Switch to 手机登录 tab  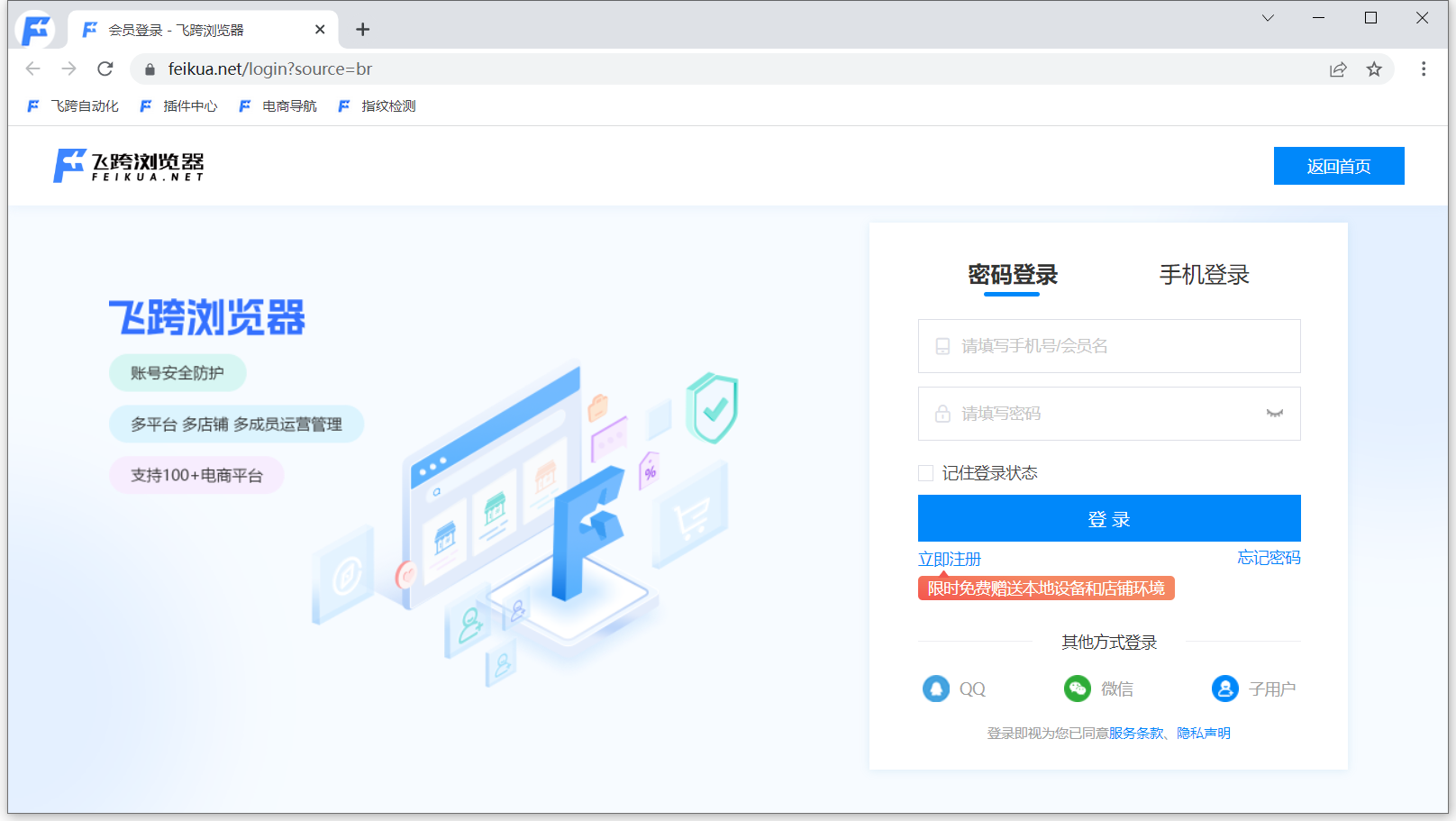1204,275
